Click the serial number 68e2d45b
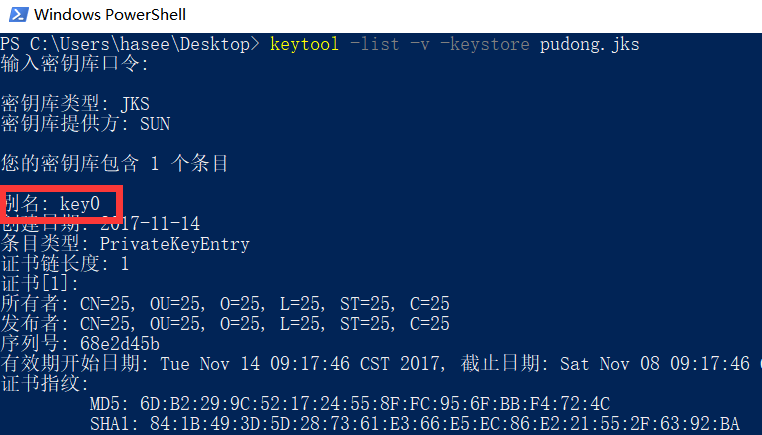762x435 pixels. point(120,344)
